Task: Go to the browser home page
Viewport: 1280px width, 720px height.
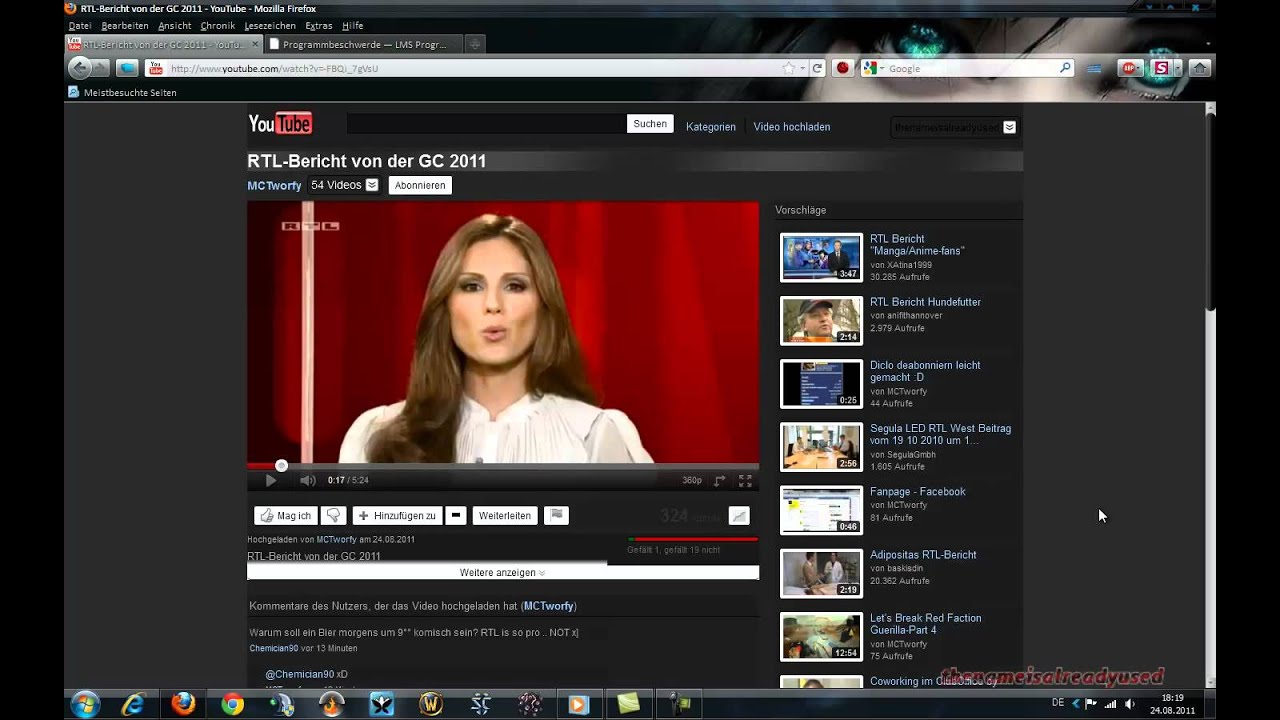Action: pos(1200,68)
